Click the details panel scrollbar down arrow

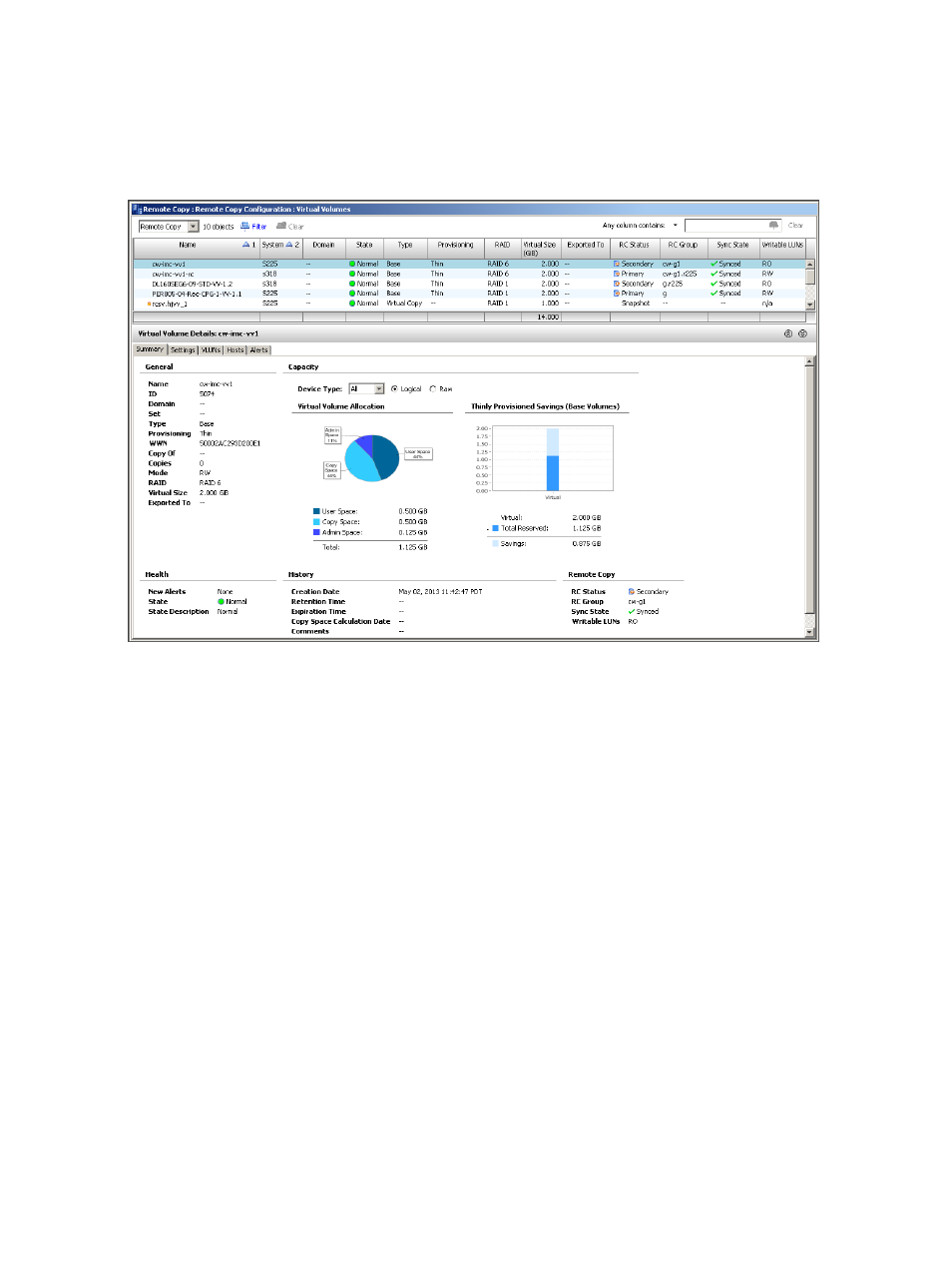pos(809,632)
